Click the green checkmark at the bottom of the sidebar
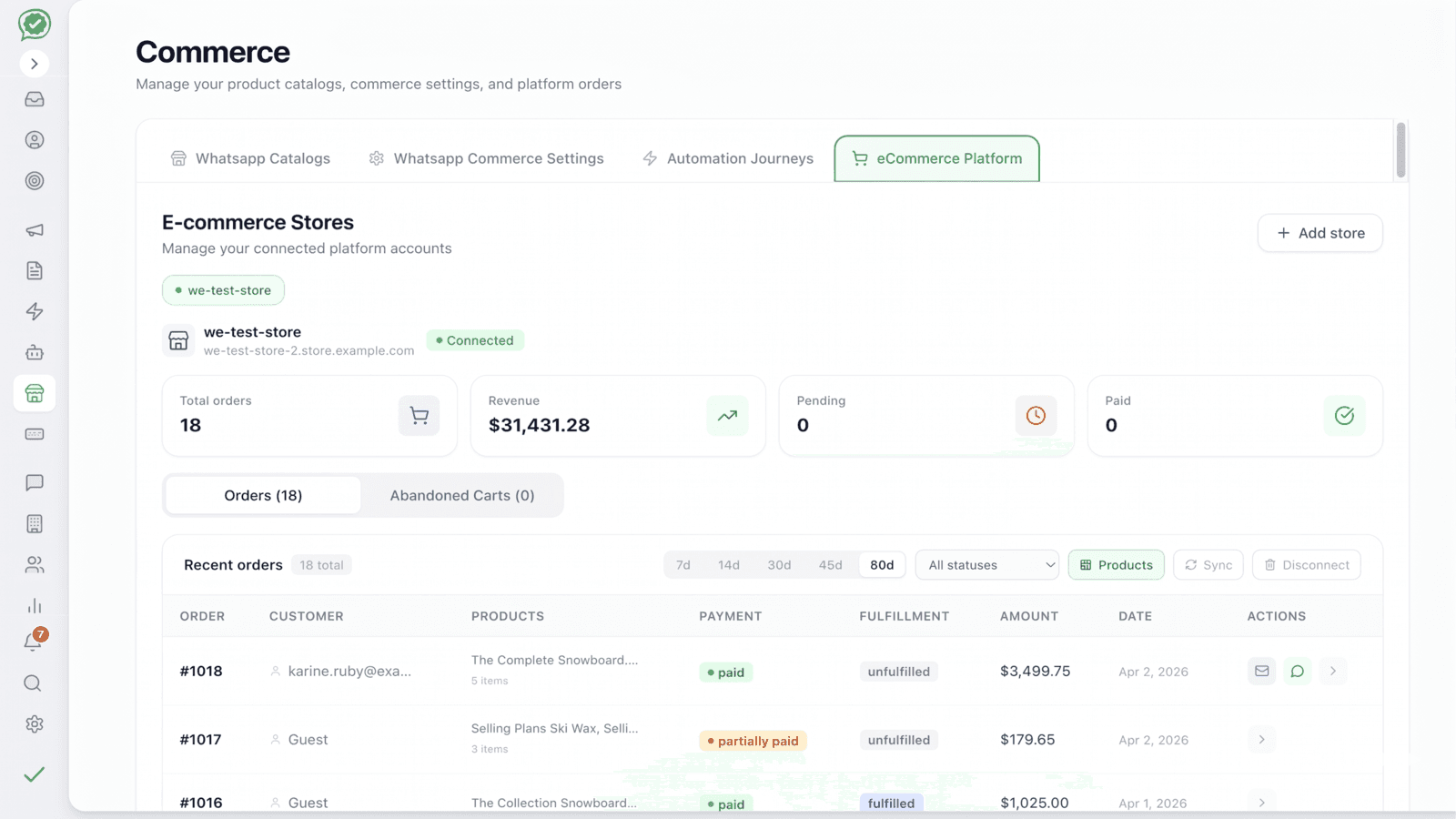The image size is (1456, 819). coord(35,774)
